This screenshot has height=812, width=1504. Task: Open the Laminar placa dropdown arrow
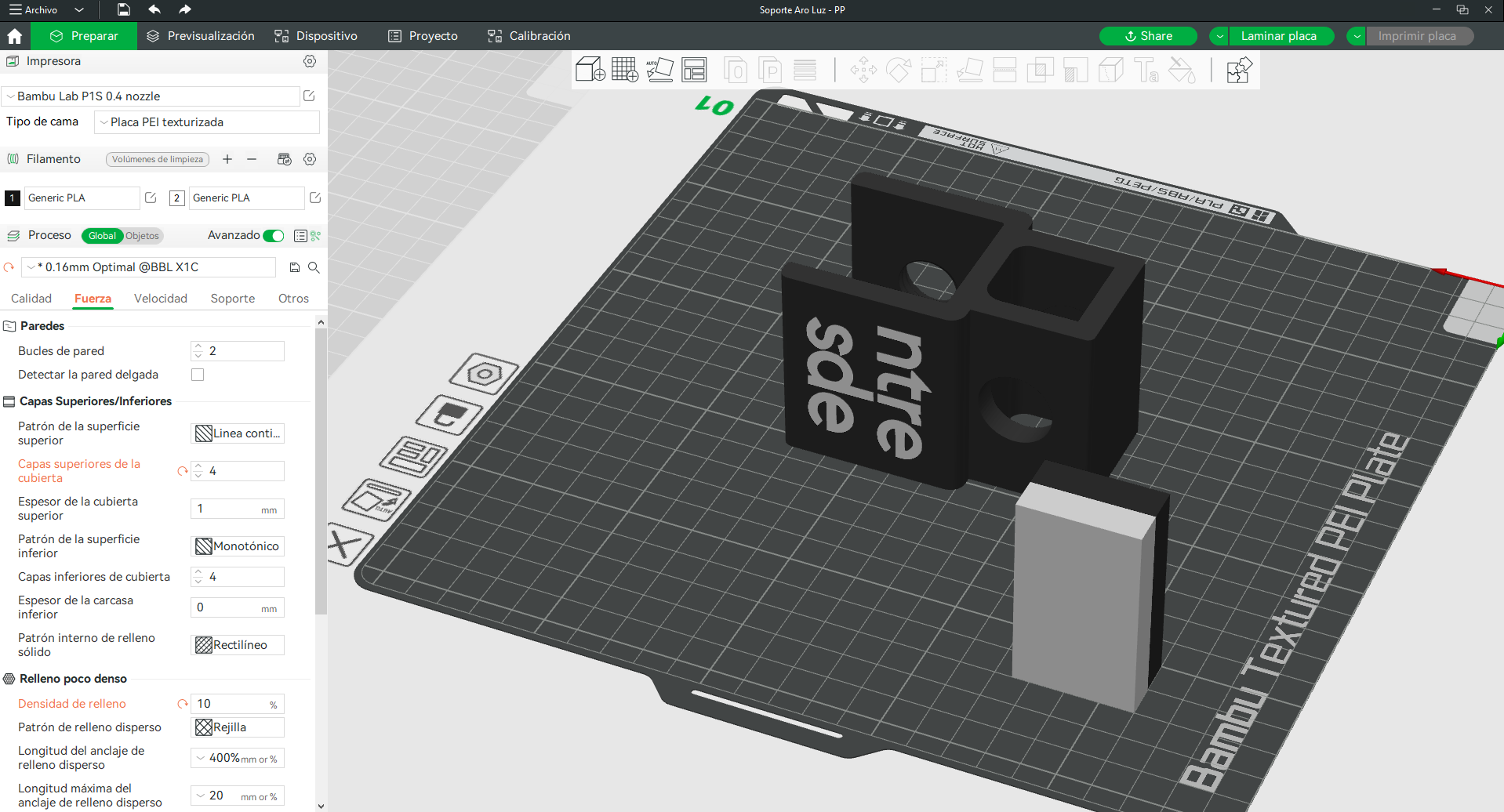1219,36
